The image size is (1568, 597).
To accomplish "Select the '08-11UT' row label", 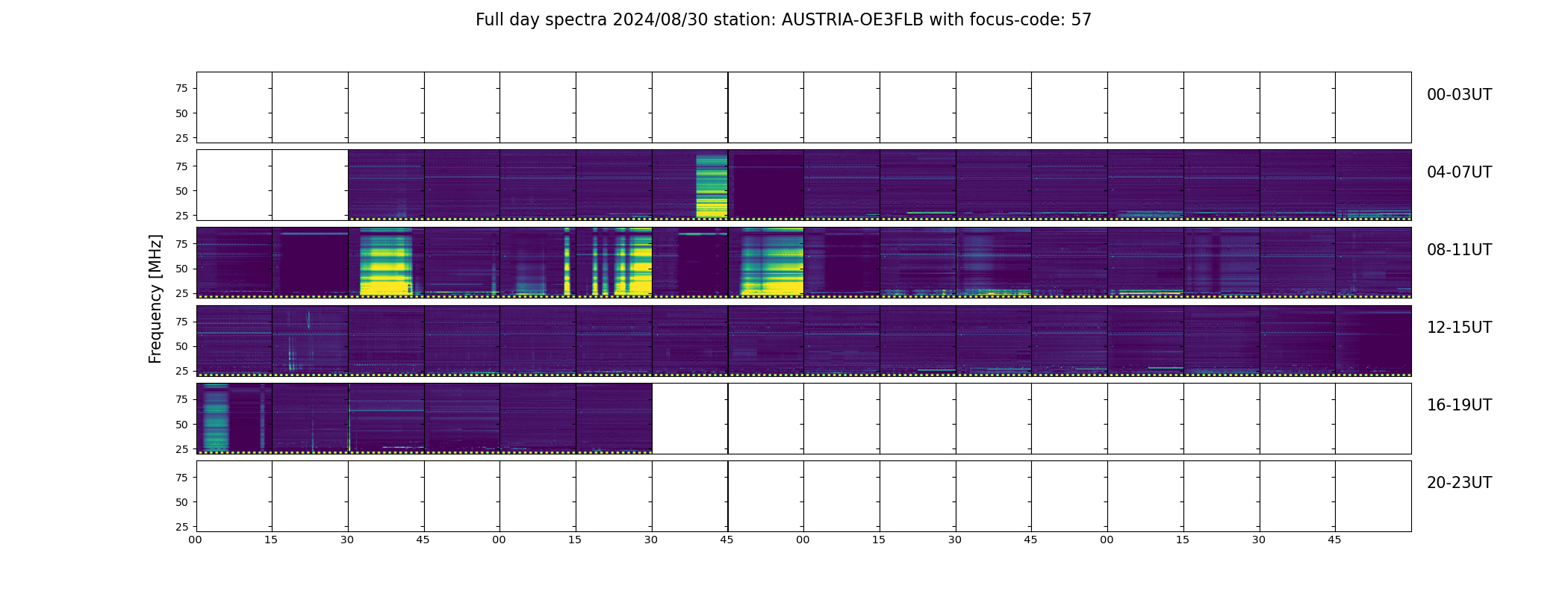I will pos(1459,250).
